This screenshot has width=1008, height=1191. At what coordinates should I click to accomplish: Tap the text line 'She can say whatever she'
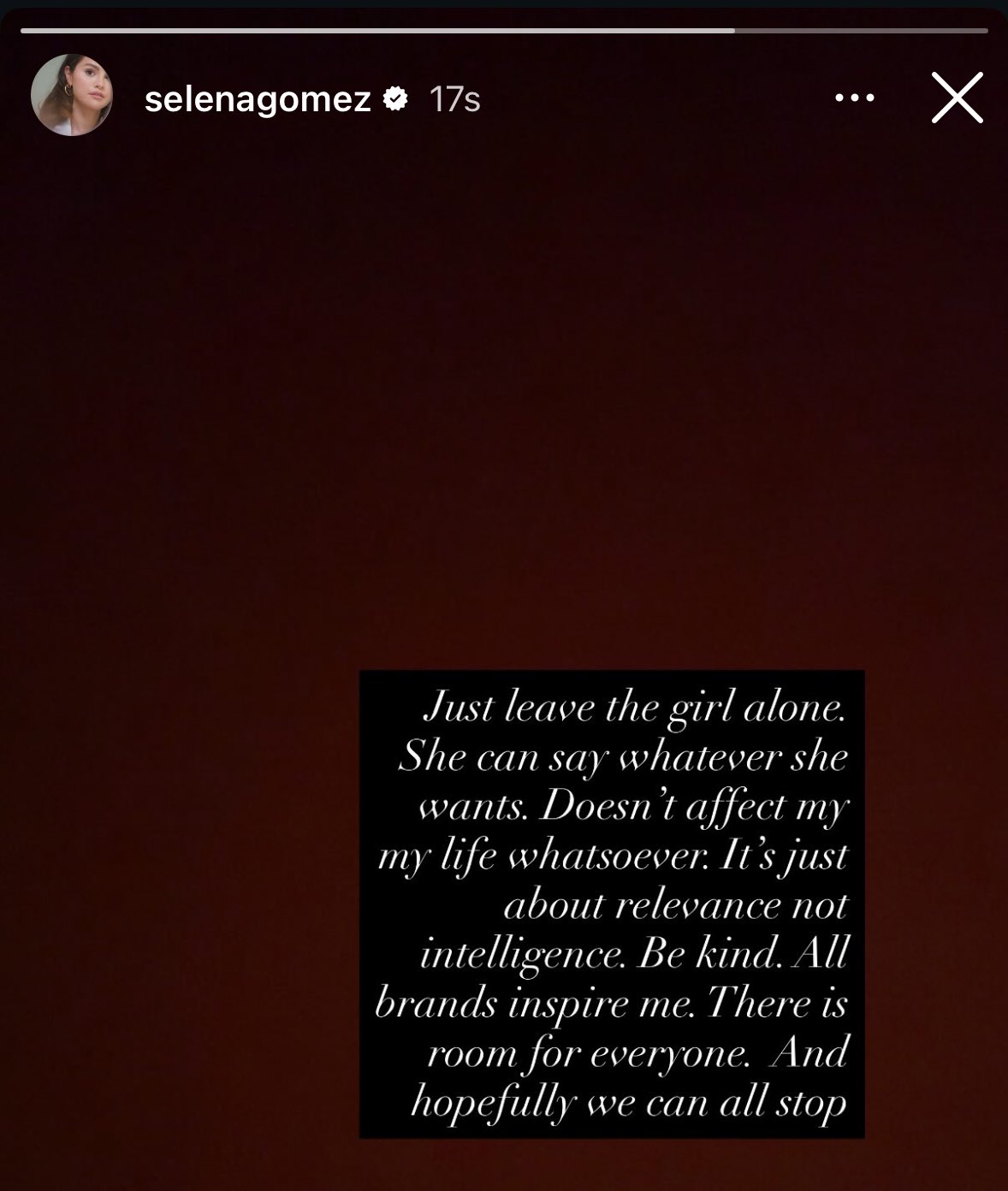click(623, 758)
